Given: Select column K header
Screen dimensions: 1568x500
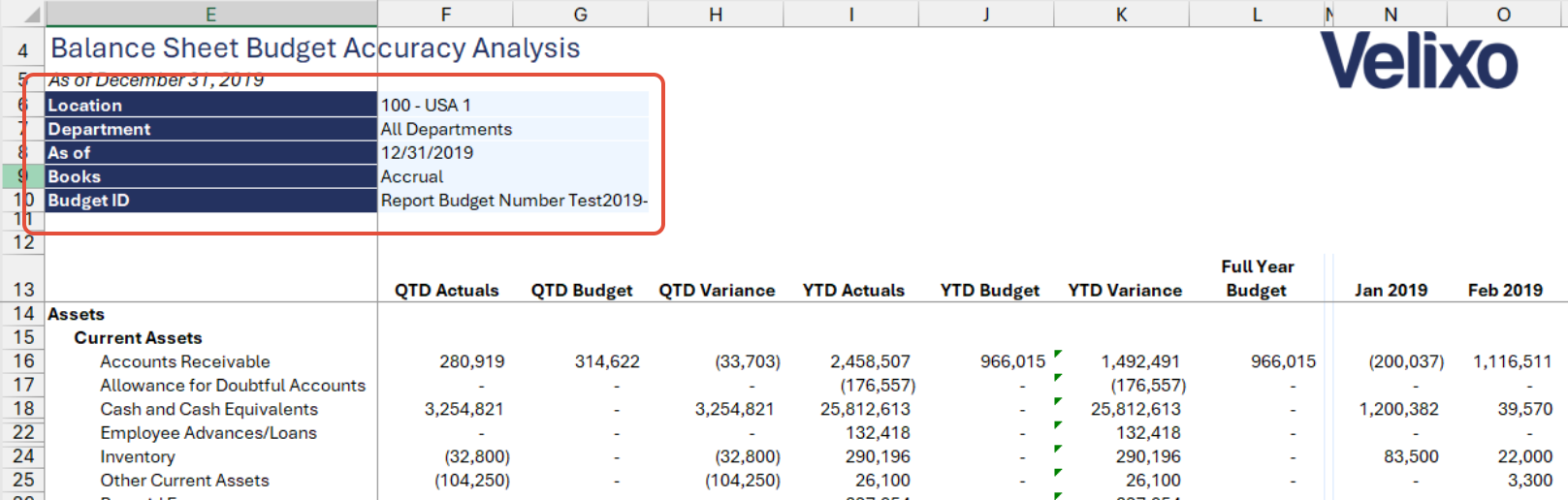Looking at the screenshot, I should tap(1121, 14).
